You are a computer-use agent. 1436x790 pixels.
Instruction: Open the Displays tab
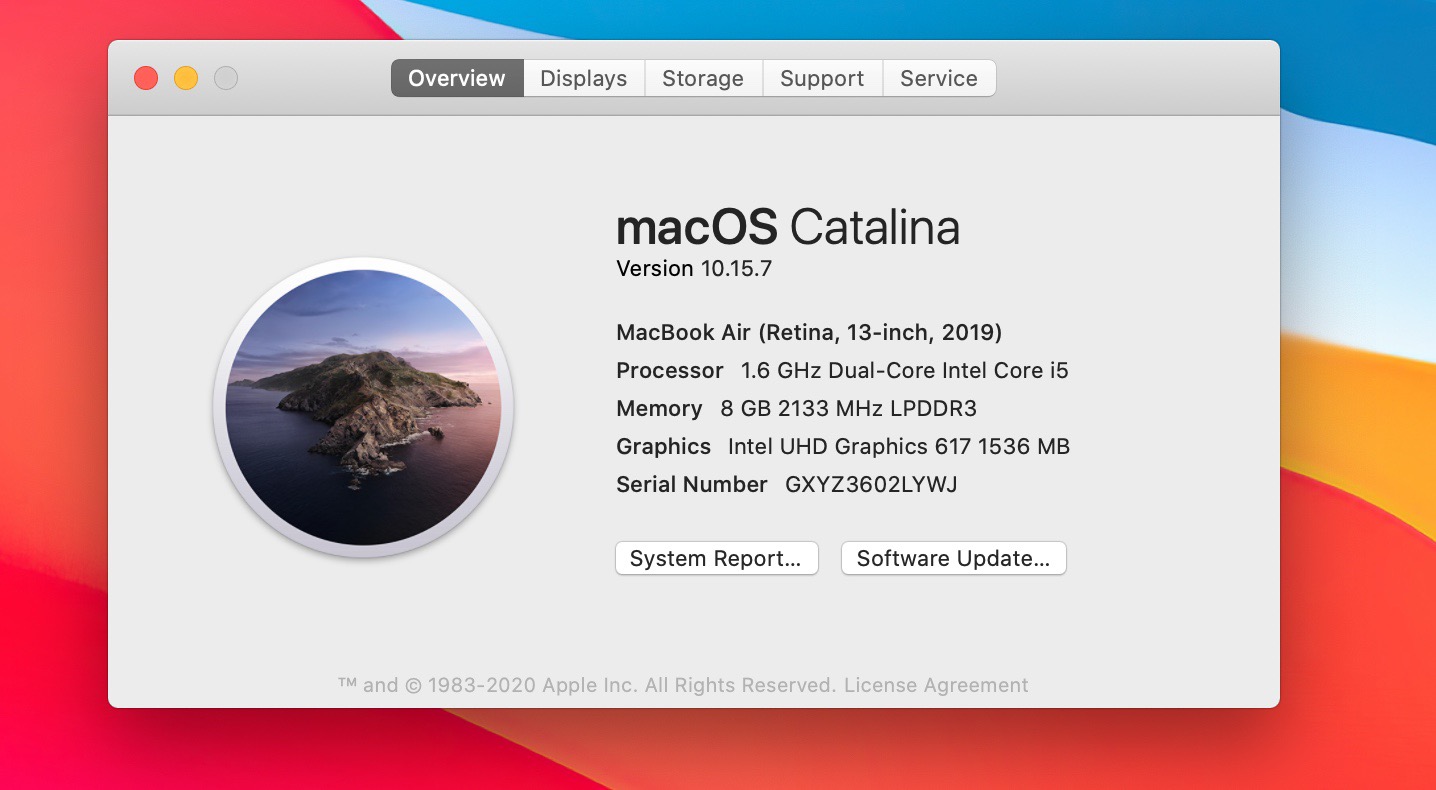pyautogui.click(x=584, y=78)
